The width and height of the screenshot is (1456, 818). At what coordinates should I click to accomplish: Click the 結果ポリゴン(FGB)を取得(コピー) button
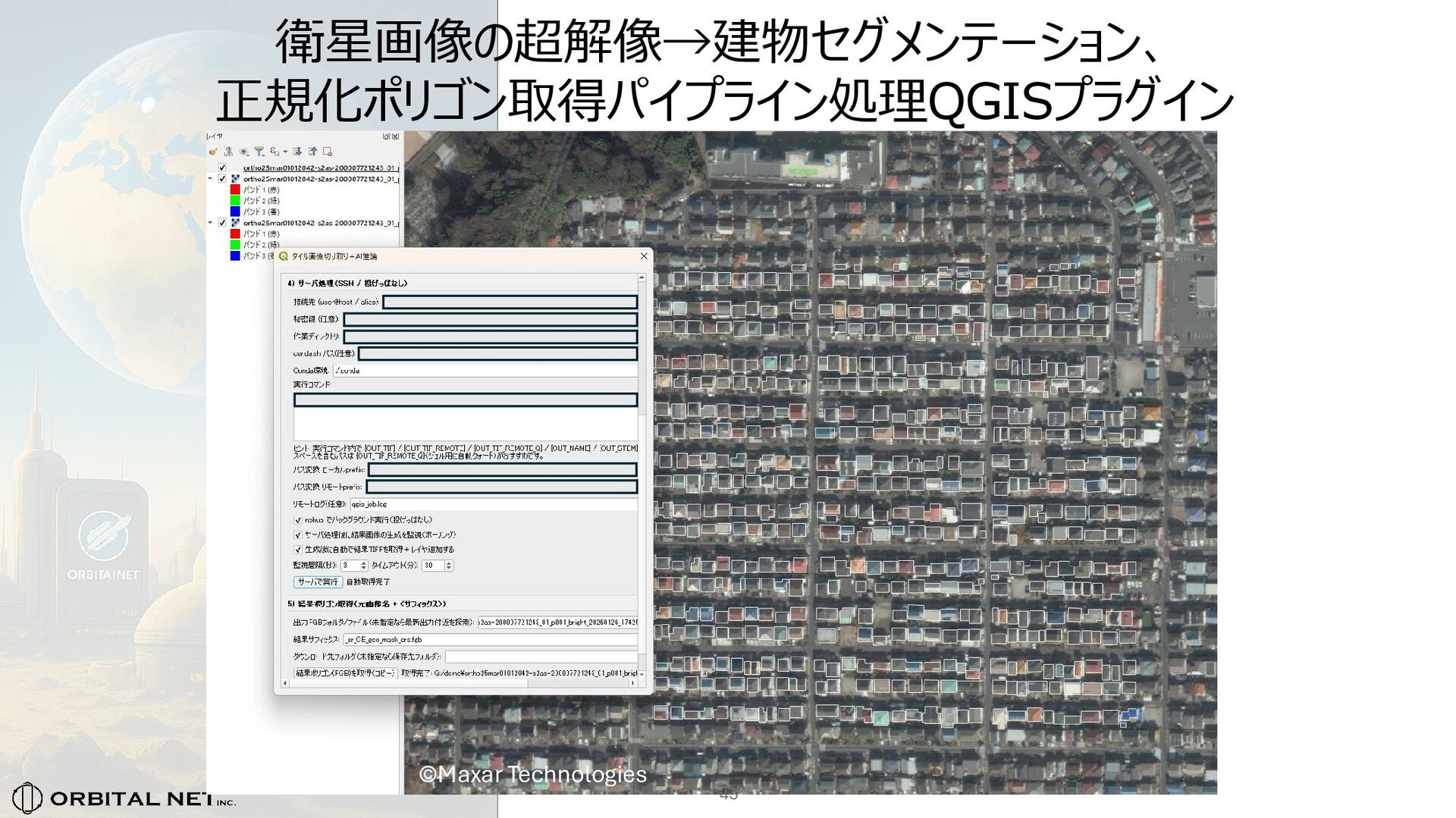[x=345, y=673]
